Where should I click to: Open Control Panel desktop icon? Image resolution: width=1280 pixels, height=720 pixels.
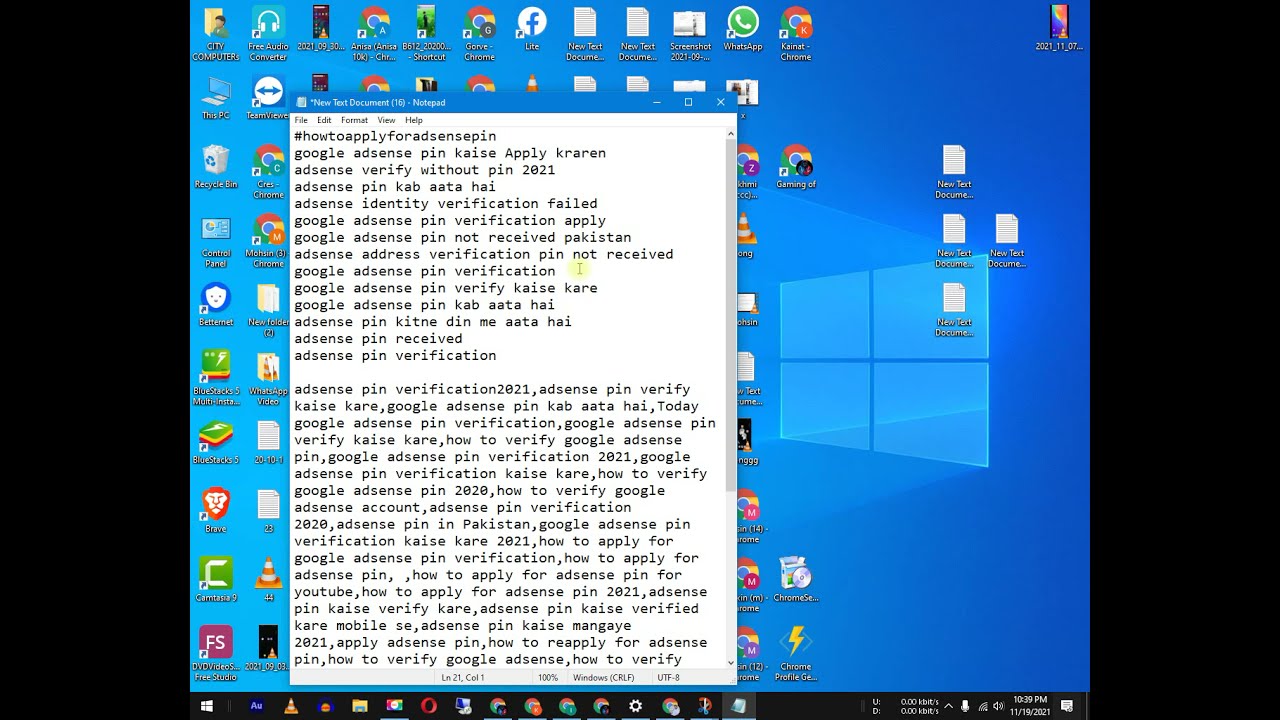[215, 242]
